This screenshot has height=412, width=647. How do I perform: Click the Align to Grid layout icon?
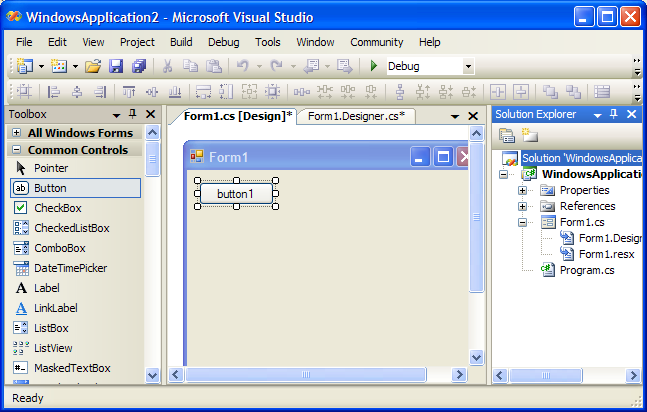point(24,92)
